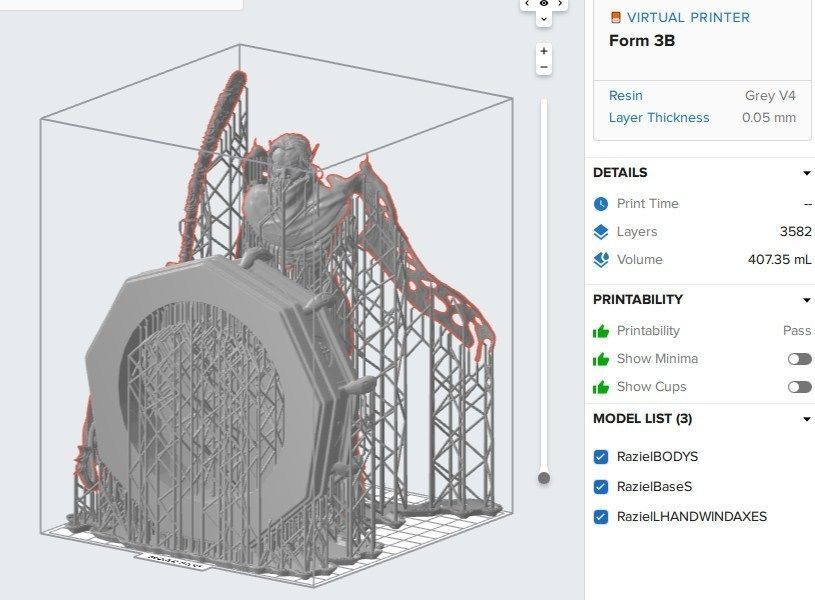Tilt view down with the down chevron

coord(544,19)
